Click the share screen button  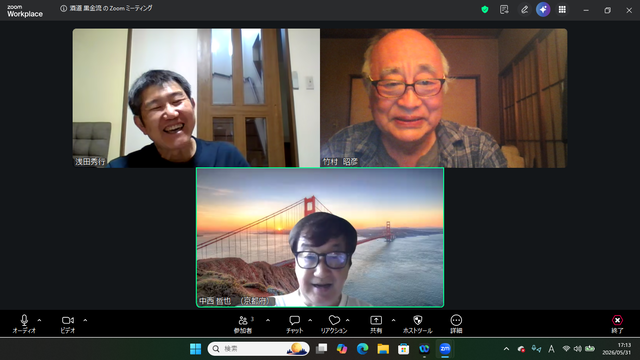coord(376,324)
